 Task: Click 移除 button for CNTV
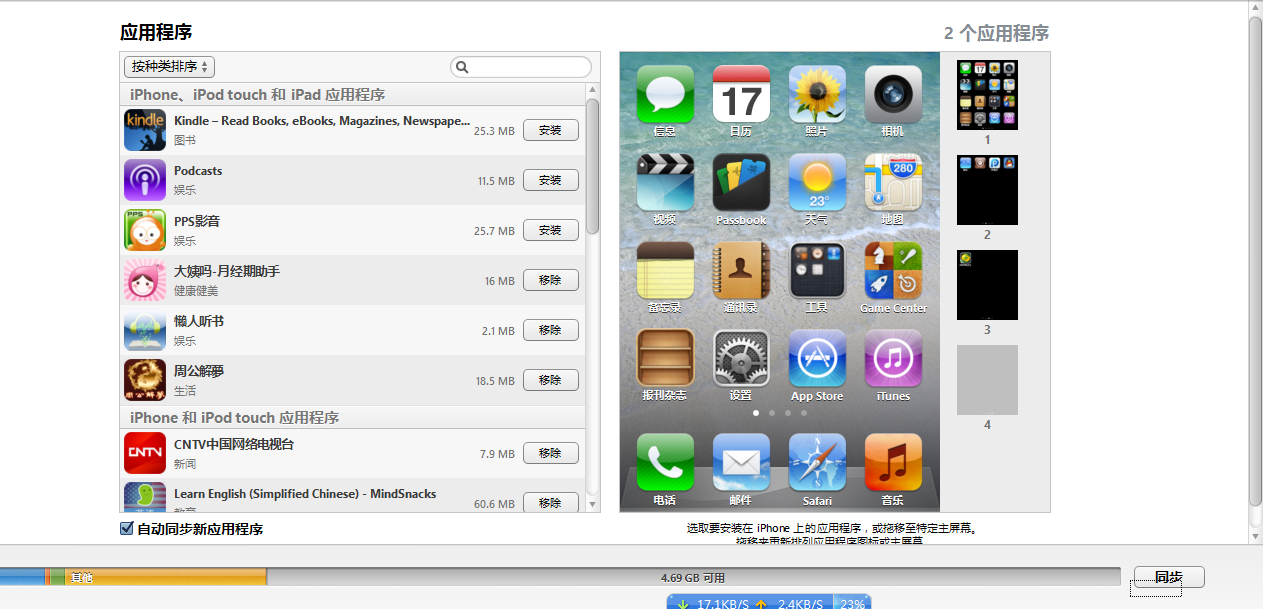550,453
